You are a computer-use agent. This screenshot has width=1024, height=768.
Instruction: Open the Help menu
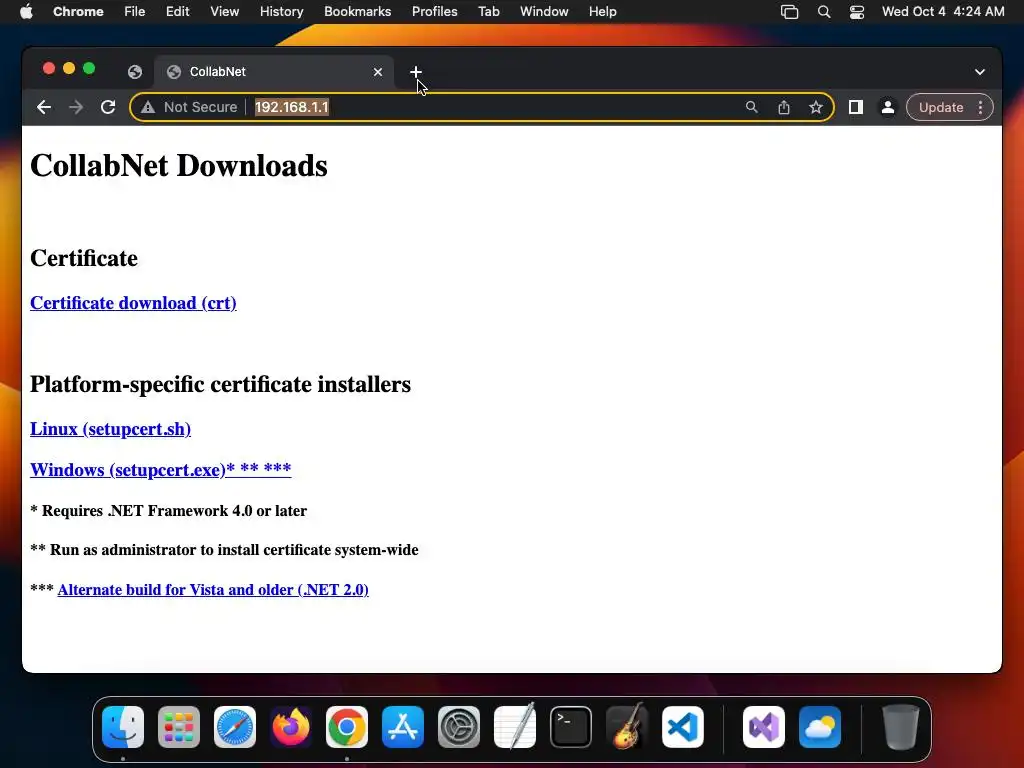(x=602, y=12)
